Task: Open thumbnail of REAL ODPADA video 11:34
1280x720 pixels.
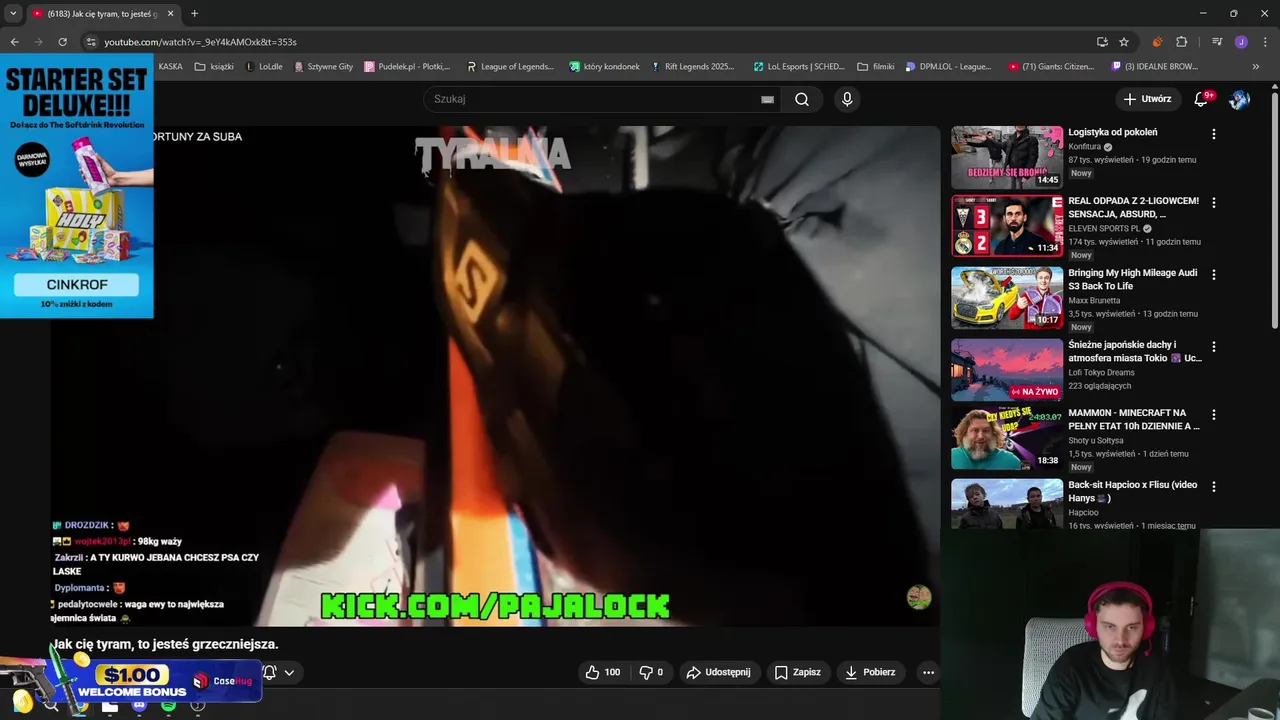Action: pyautogui.click(x=1007, y=225)
